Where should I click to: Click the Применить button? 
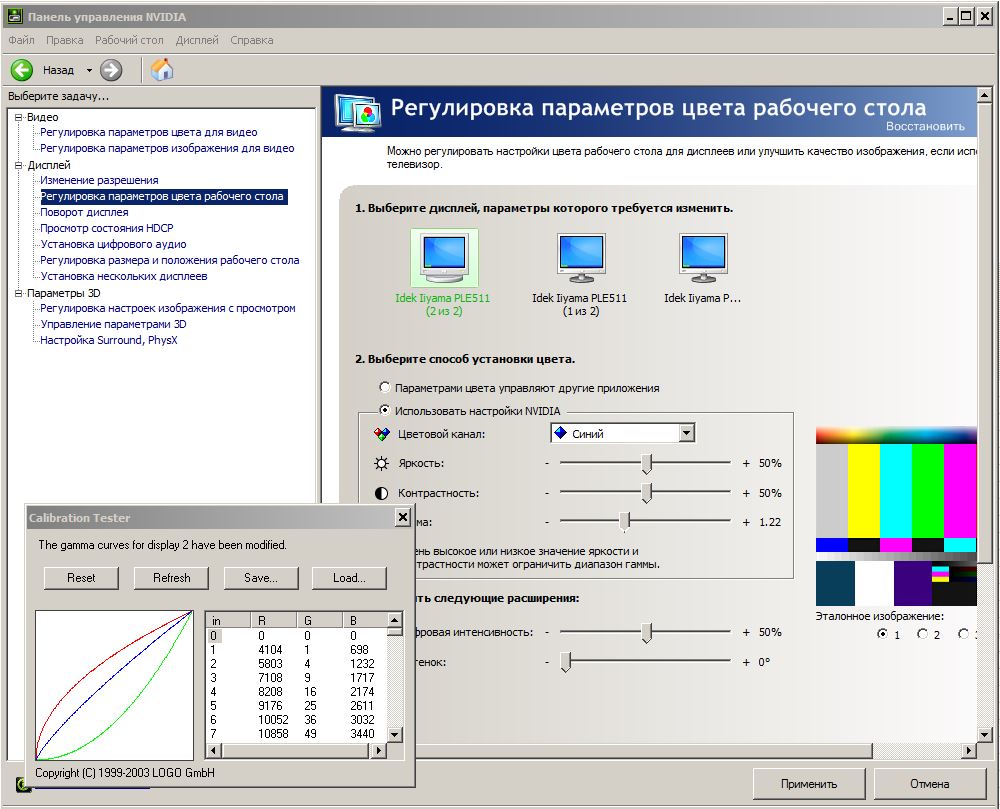tap(809, 784)
